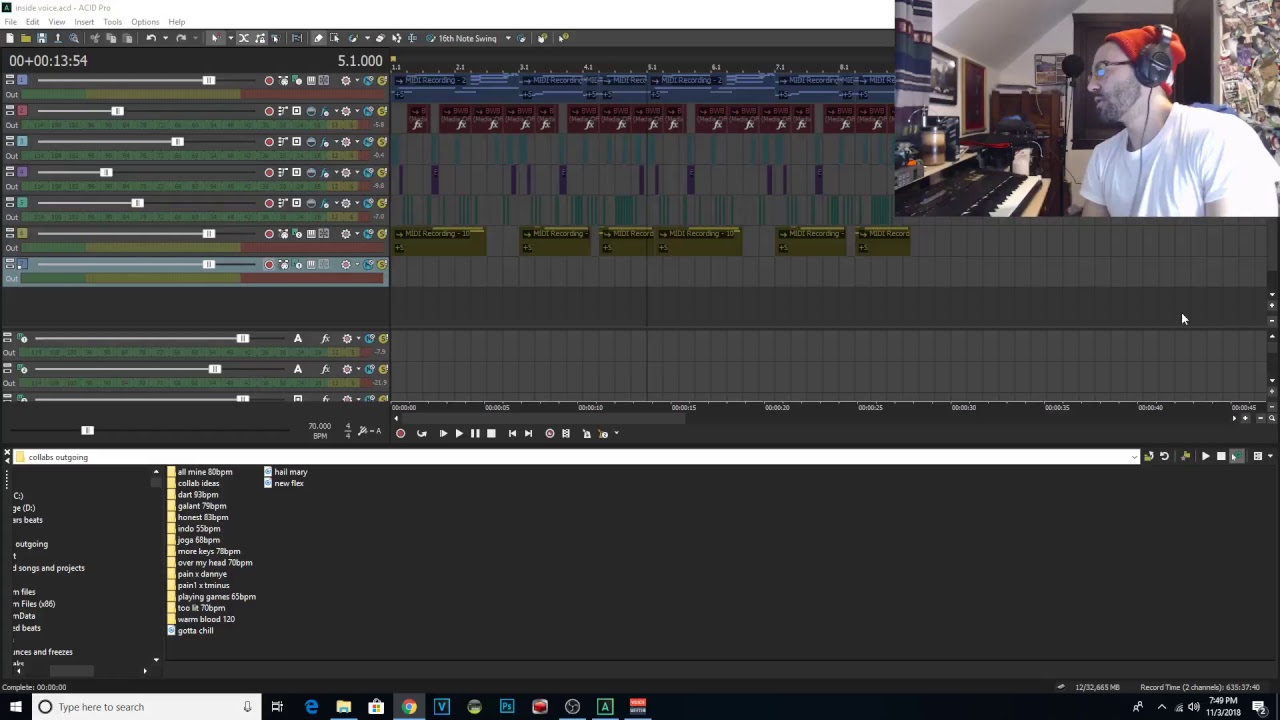
Task: Select the Erase tool on the toolbar
Action: point(380,40)
